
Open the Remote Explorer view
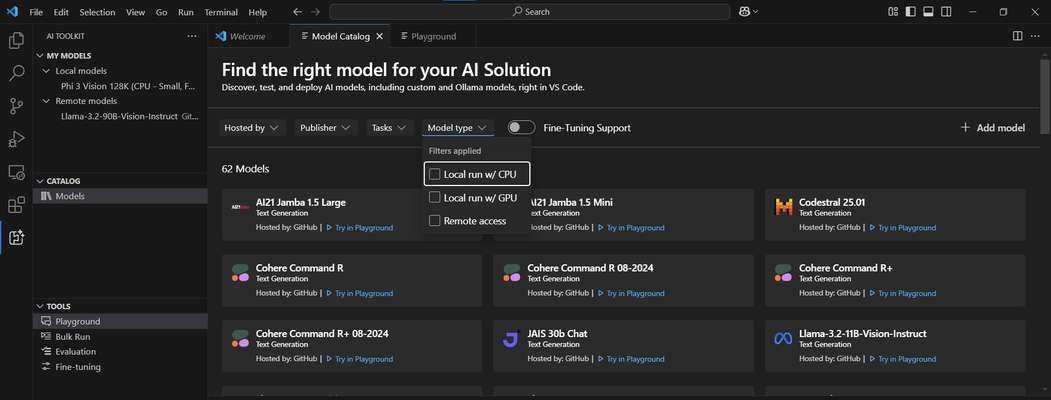pyautogui.click(x=16, y=172)
